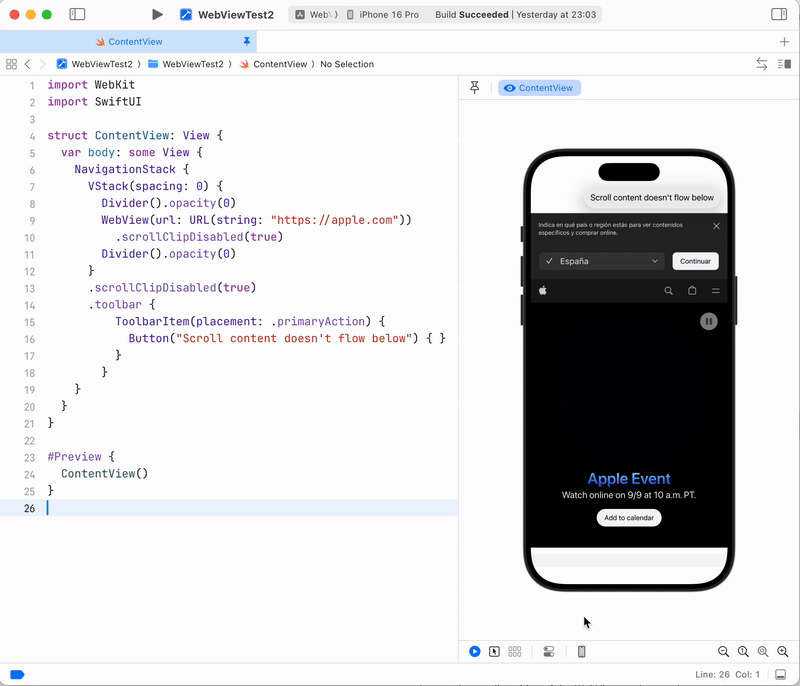The image size is (800, 686).
Task: Click the Add to calendar button
Action: click(x=629, y=518)
